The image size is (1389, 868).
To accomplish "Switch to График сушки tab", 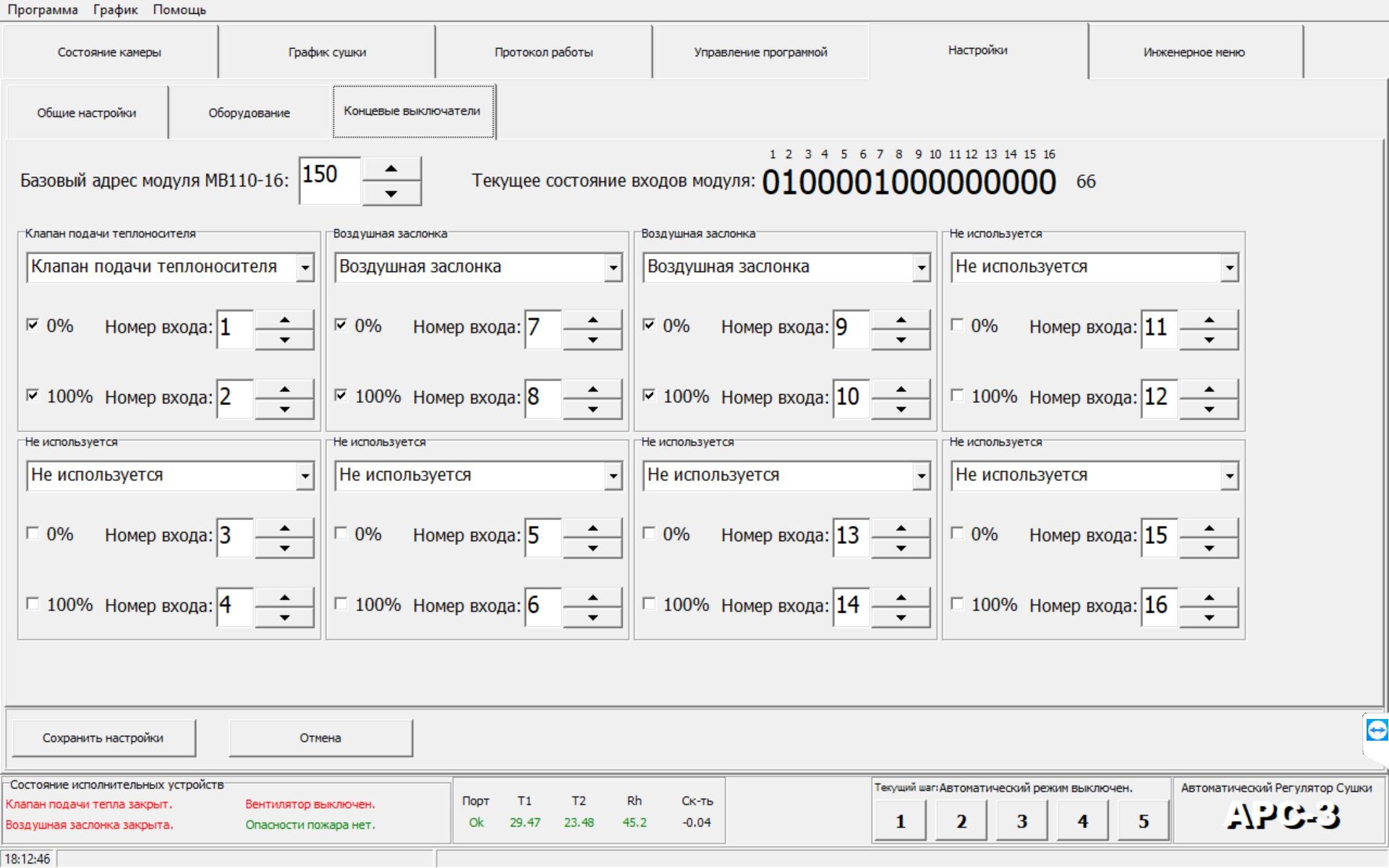I will 327,52.
